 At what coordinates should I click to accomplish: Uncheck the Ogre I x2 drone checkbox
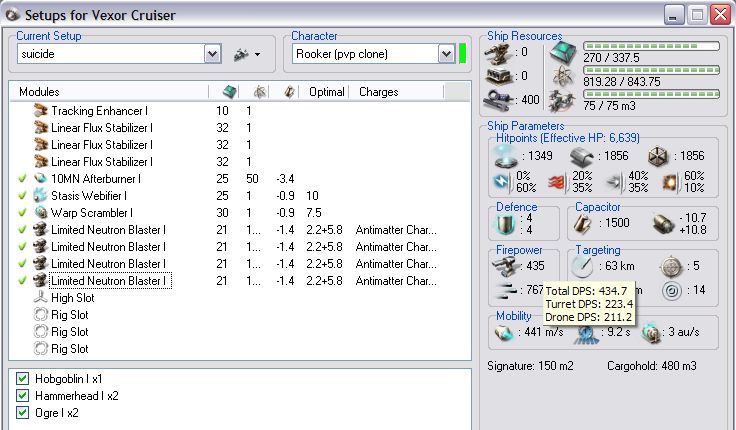pyautogui.click(x=22, y=413)
